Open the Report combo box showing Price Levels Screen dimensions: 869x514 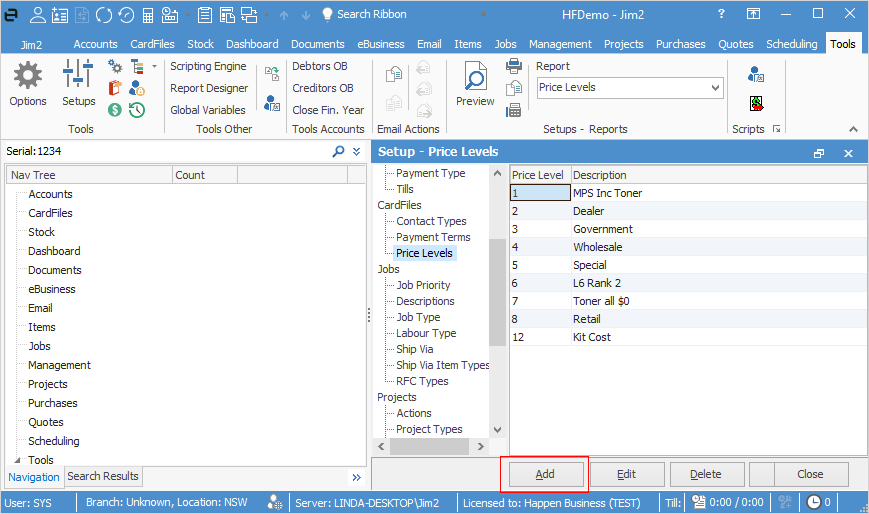click(629, 88)
